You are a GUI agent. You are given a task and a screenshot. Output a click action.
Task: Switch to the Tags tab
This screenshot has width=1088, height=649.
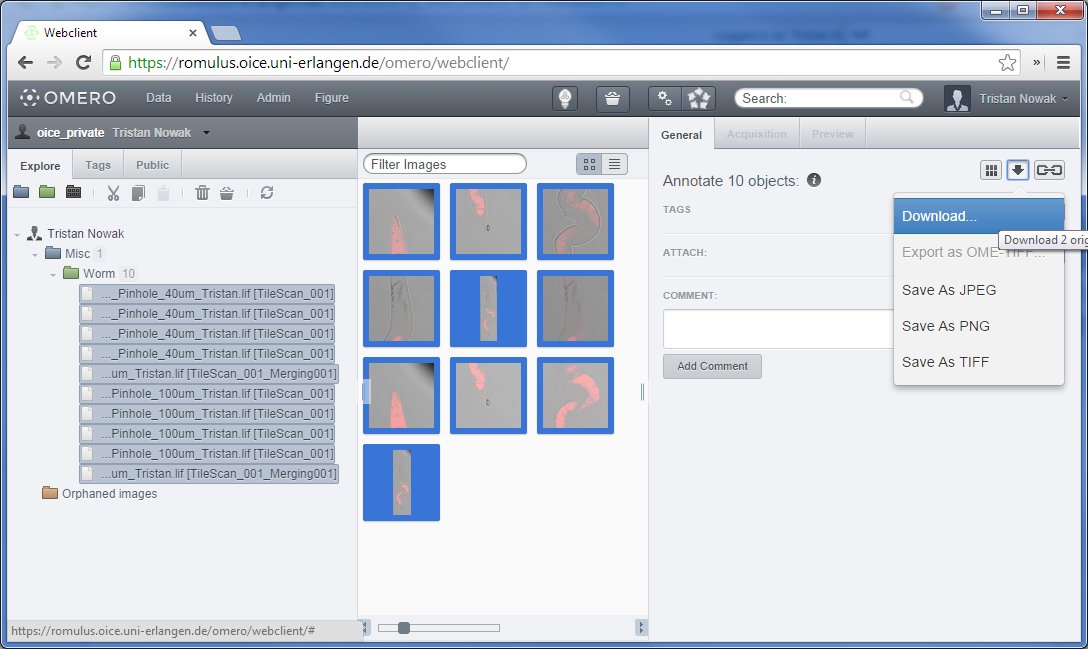(98, 165)
